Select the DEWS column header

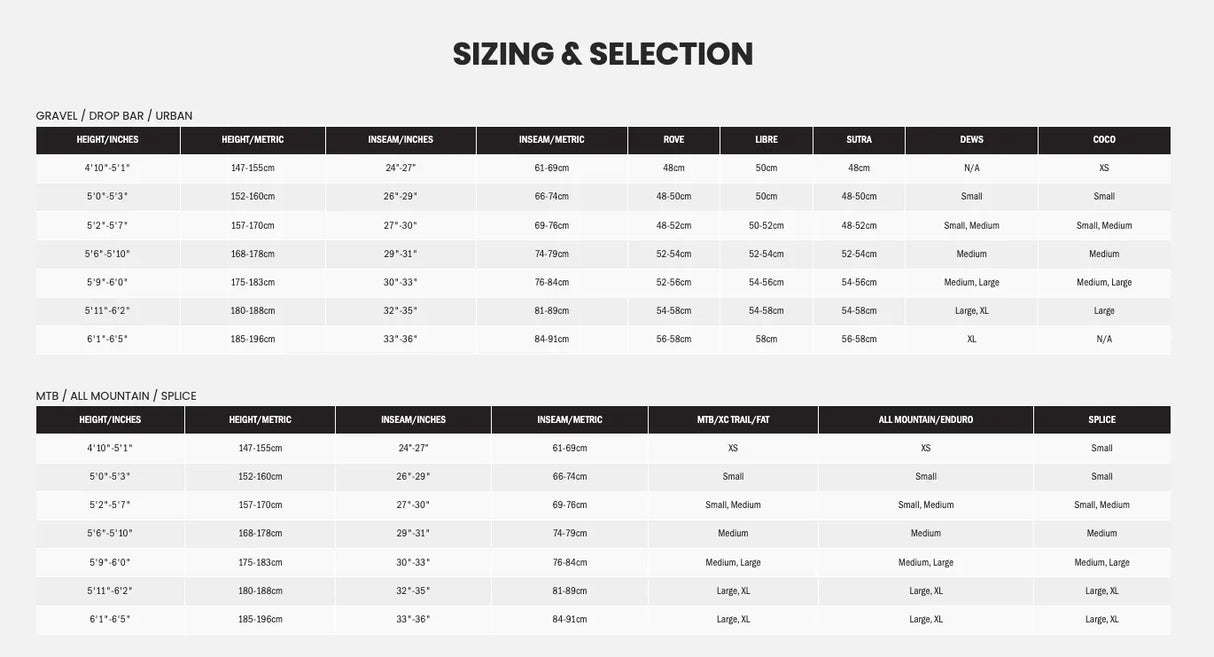click(x=971, y=140)
